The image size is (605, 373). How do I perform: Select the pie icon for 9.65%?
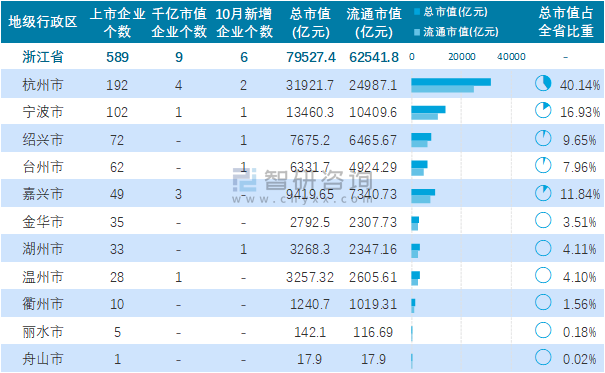(x=543, y=138)
